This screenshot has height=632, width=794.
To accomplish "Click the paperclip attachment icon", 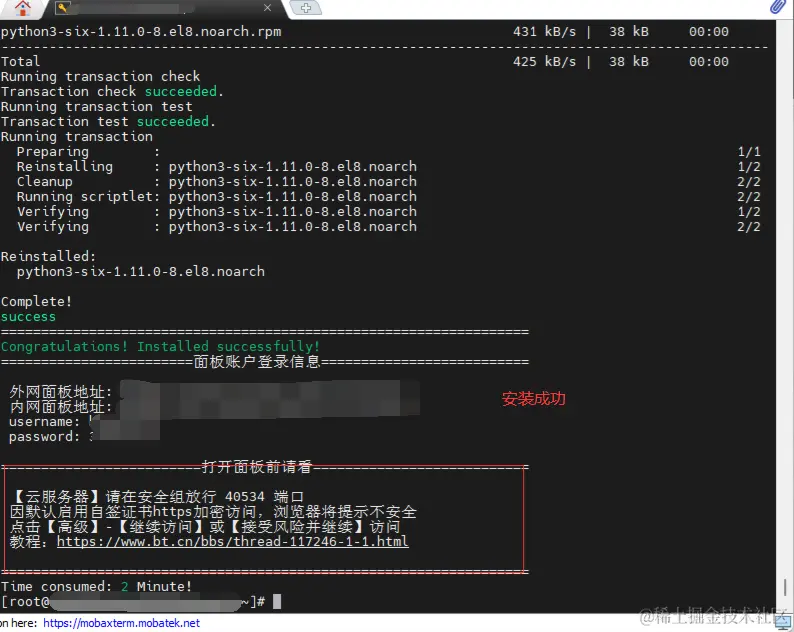I will [x=777, y=7].
